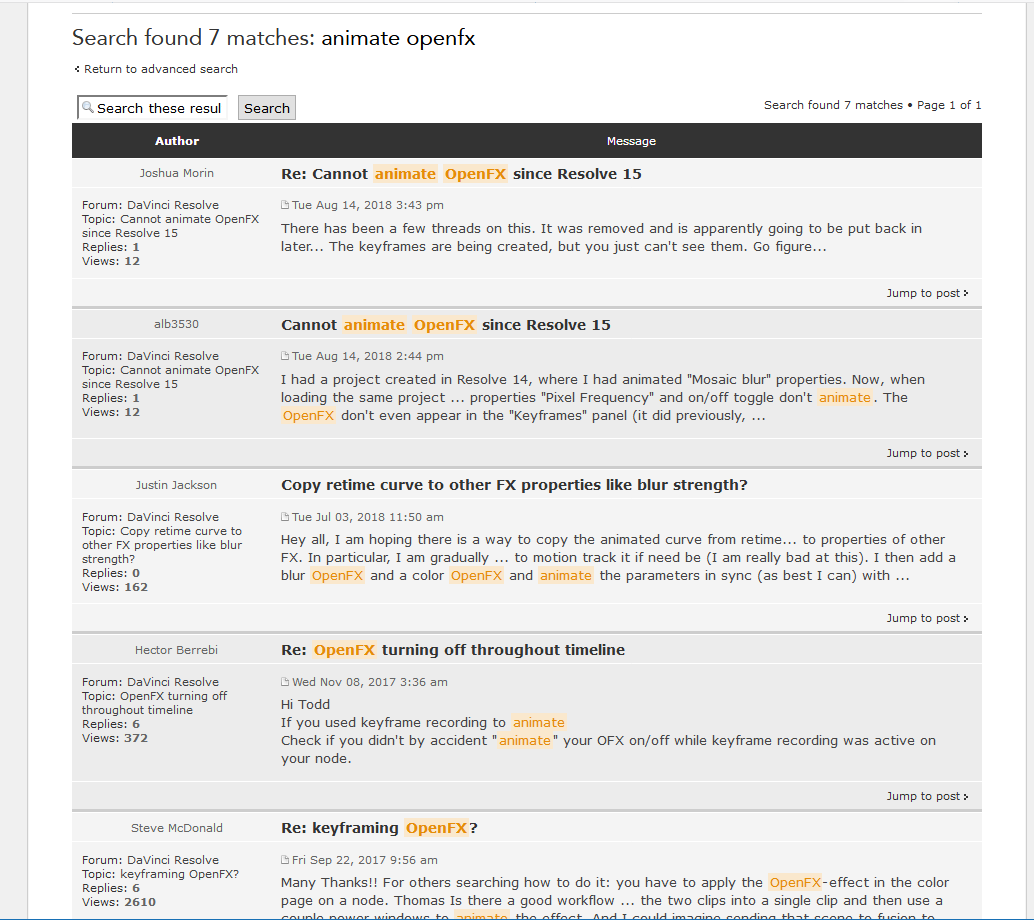
Task: Jump to Justin Jackson's post
Action: pos(927,618)
